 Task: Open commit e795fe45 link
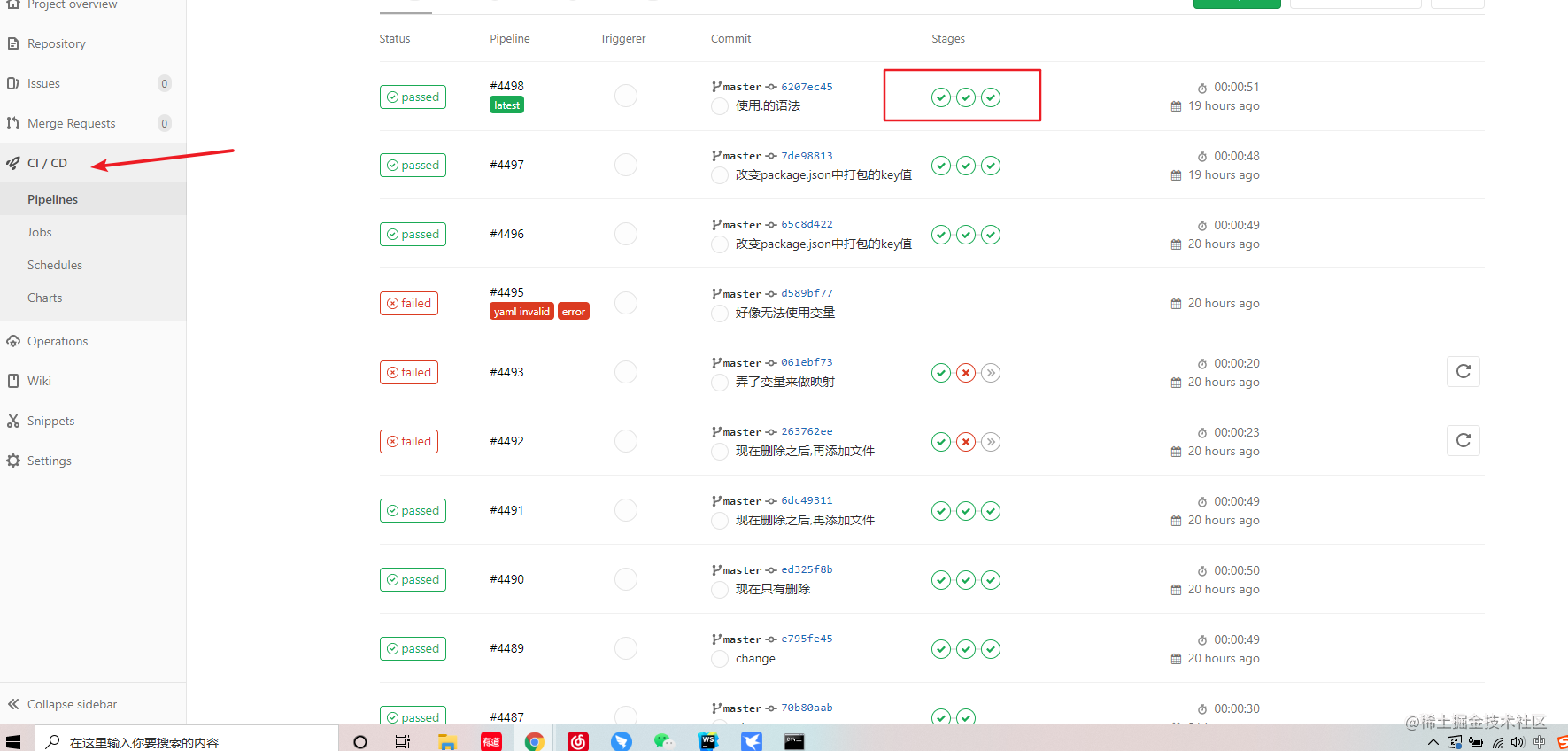click(x=807, y=639)
